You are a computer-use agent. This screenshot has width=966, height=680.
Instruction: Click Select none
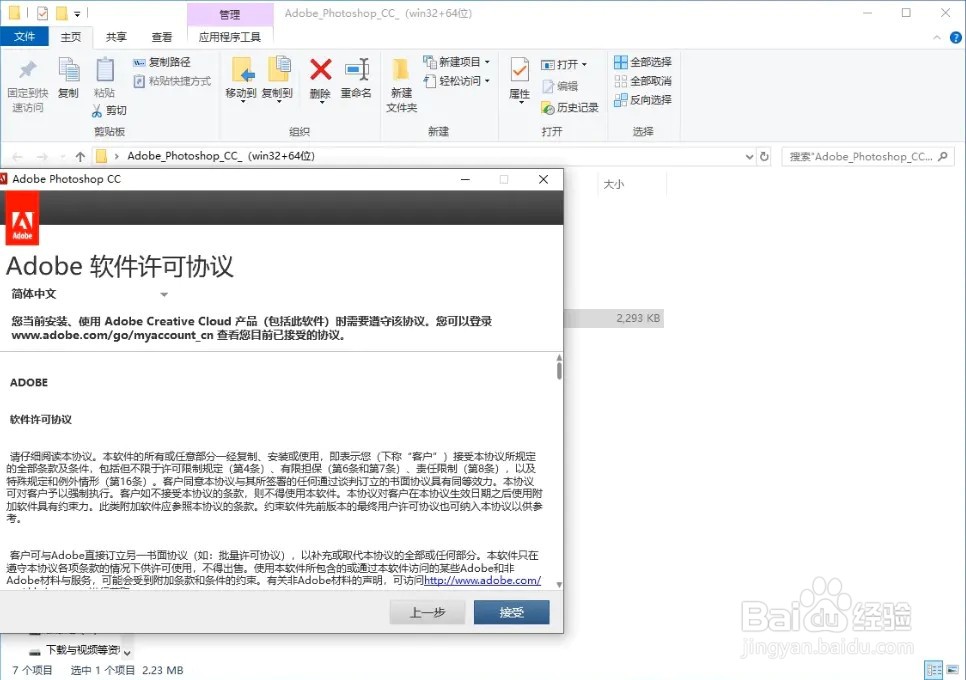[x=643, y=81]
